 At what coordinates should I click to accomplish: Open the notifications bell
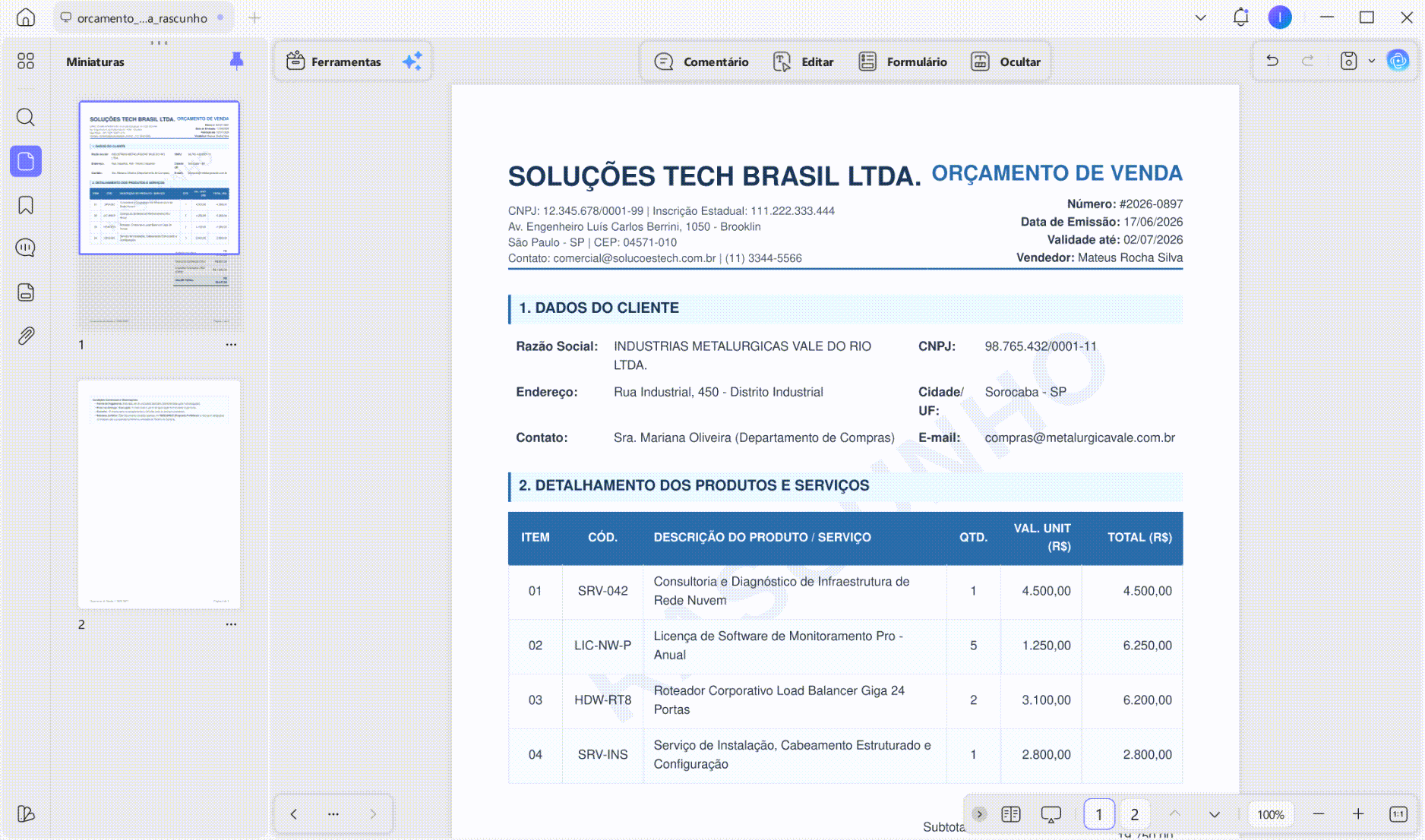pos(1241,17)
